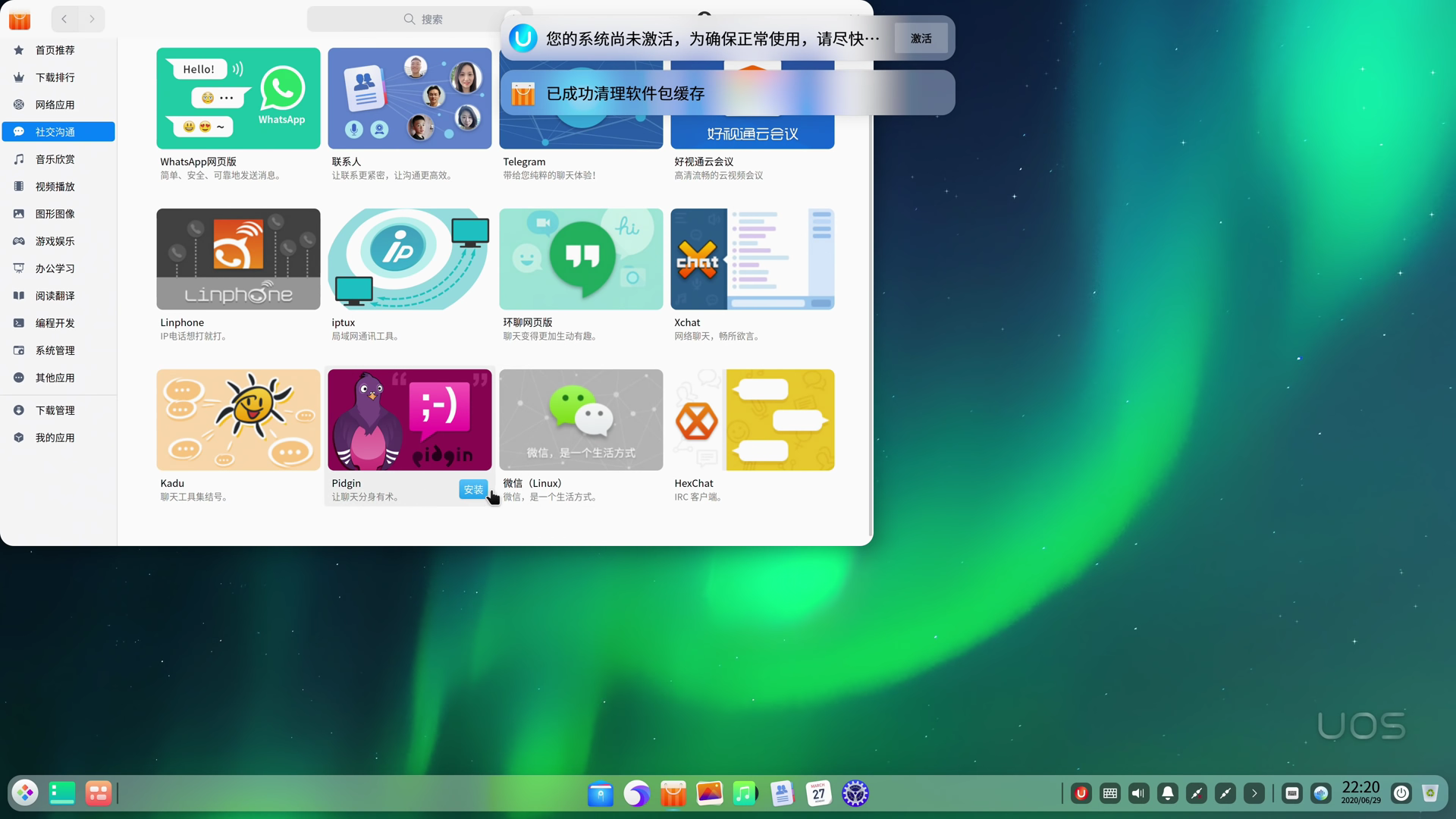The image size is (1456, 819).
Task: Select 编程开发 category
Action: (58, 323)
